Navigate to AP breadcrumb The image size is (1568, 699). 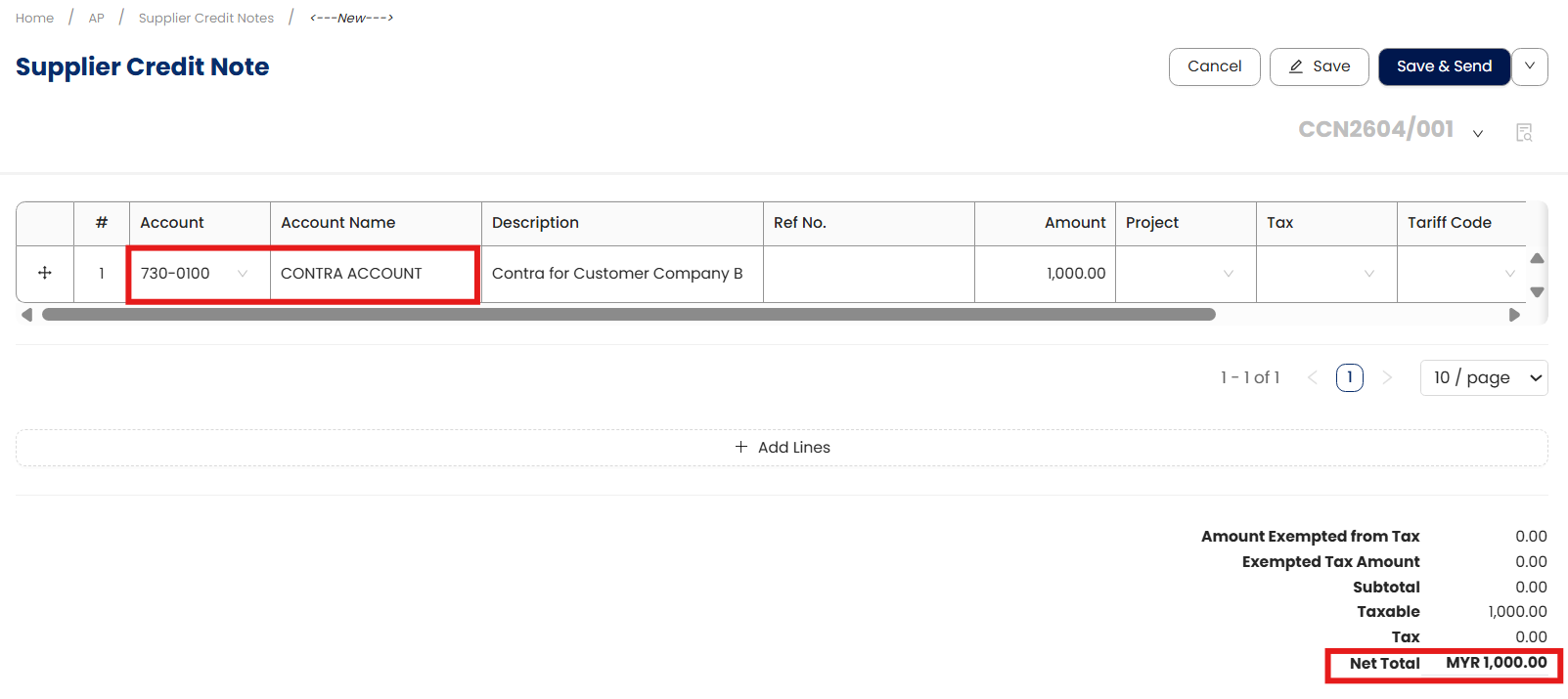click(x=97, y=18)
